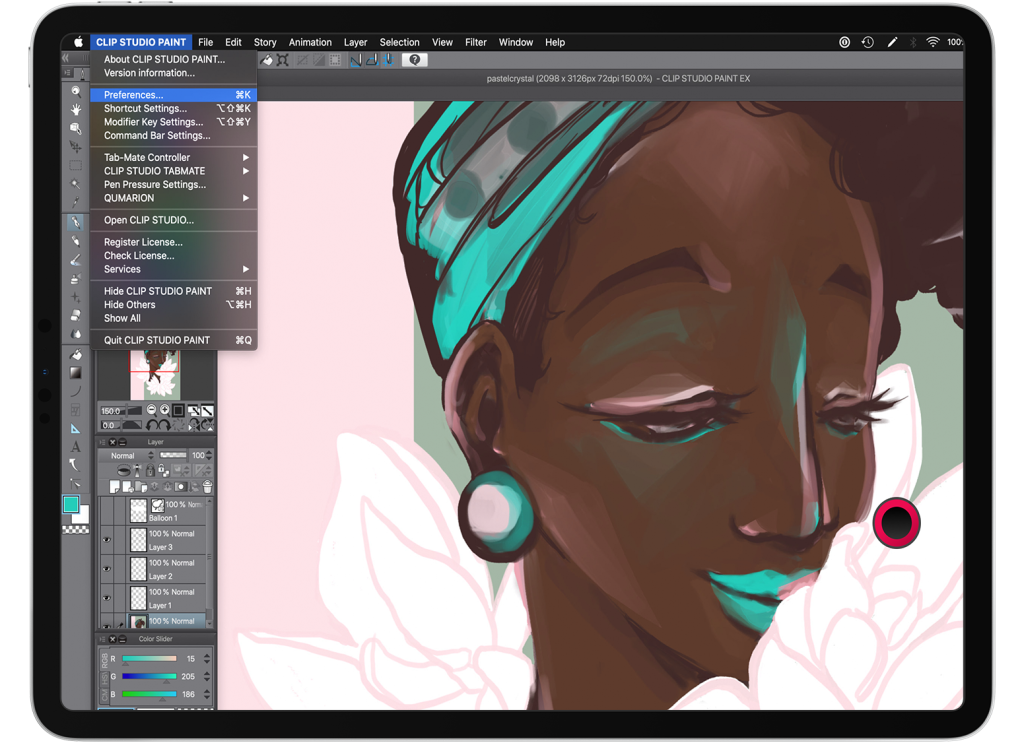Click the green G color slider
The image size is (1024, 743).
149,676
